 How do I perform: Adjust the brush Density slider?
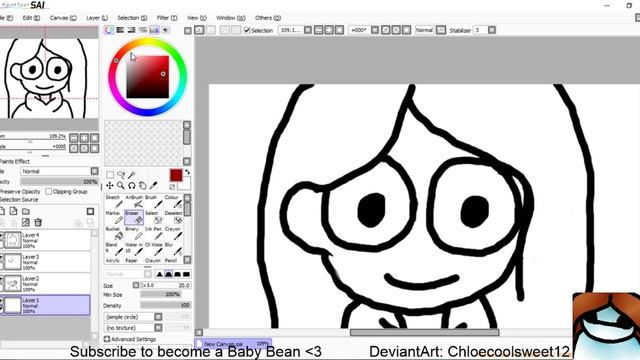(x=165, y=305)
